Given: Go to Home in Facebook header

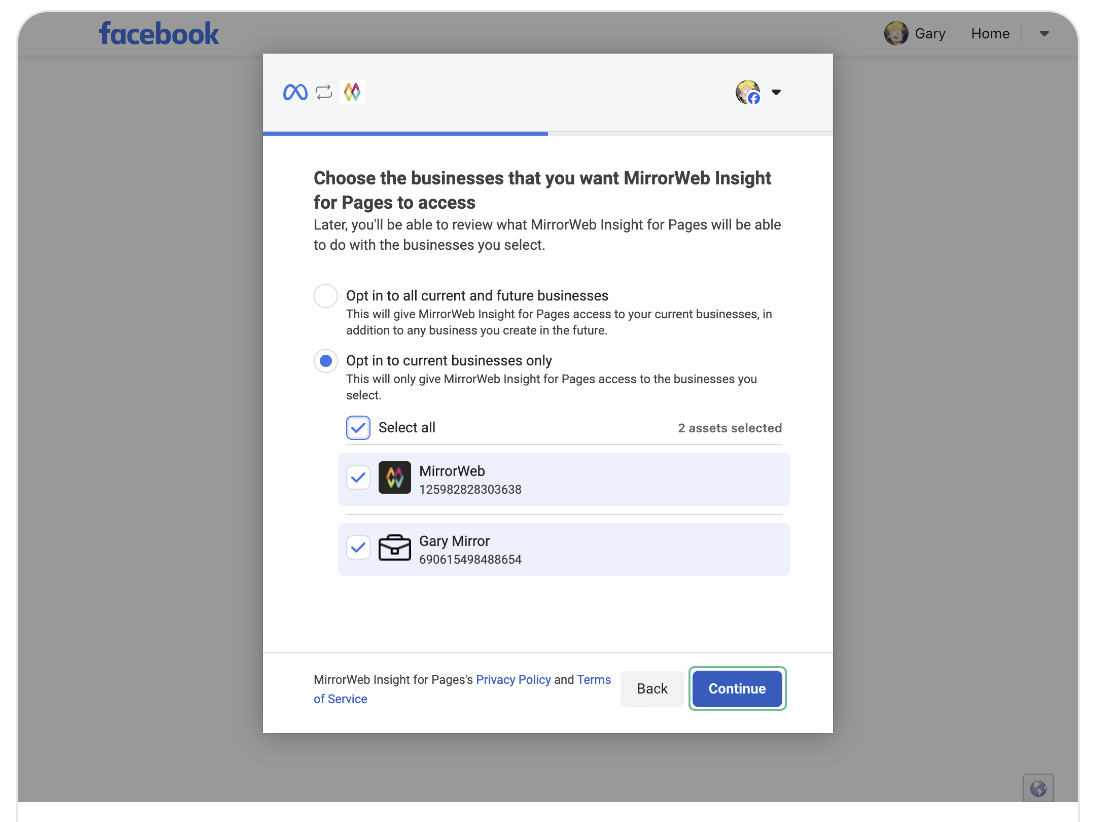Looking at the screenshot, I should coord(990,34).
